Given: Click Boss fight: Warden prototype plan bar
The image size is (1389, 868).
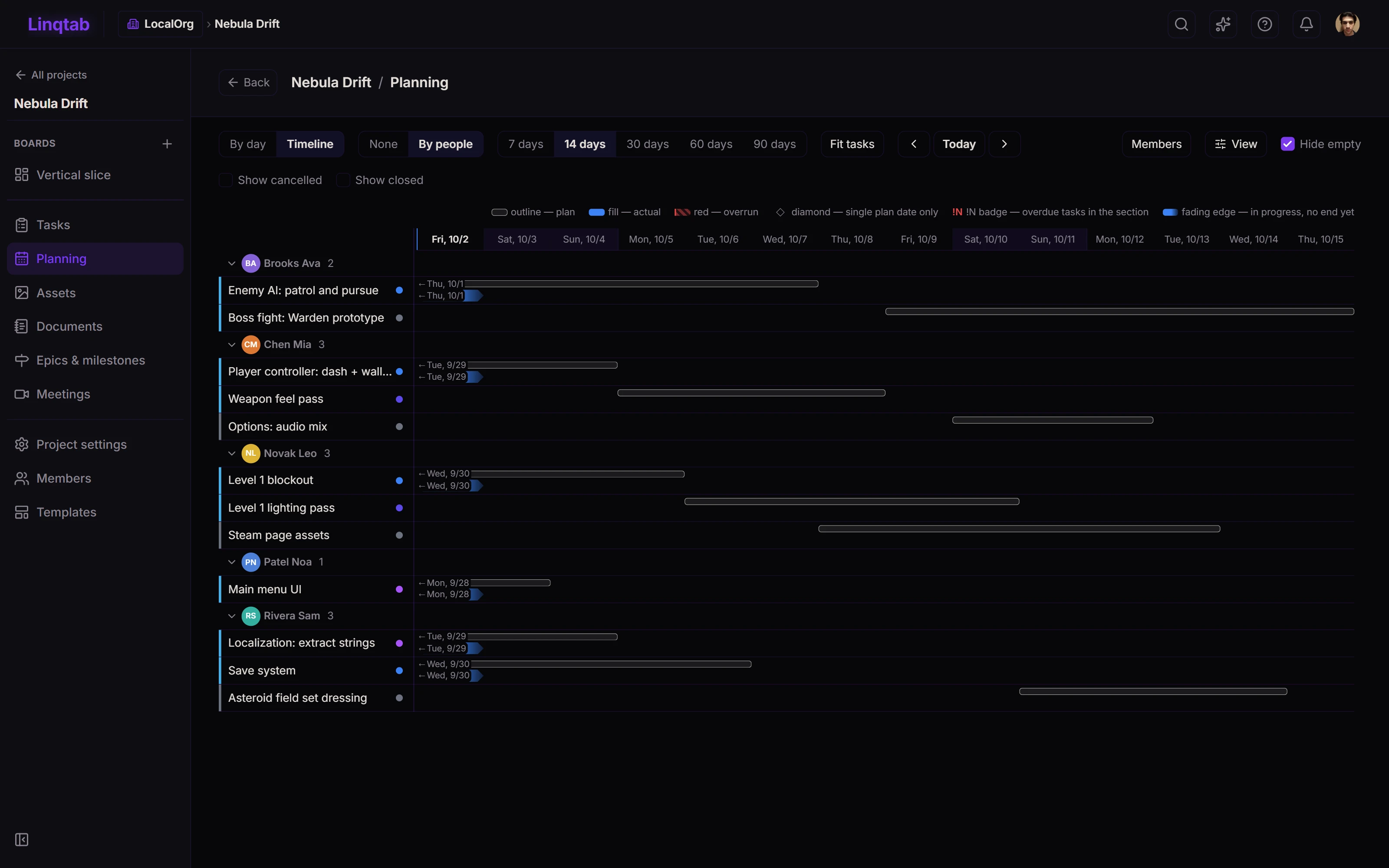Looking at the screenshot, I should click(1120, 311).
